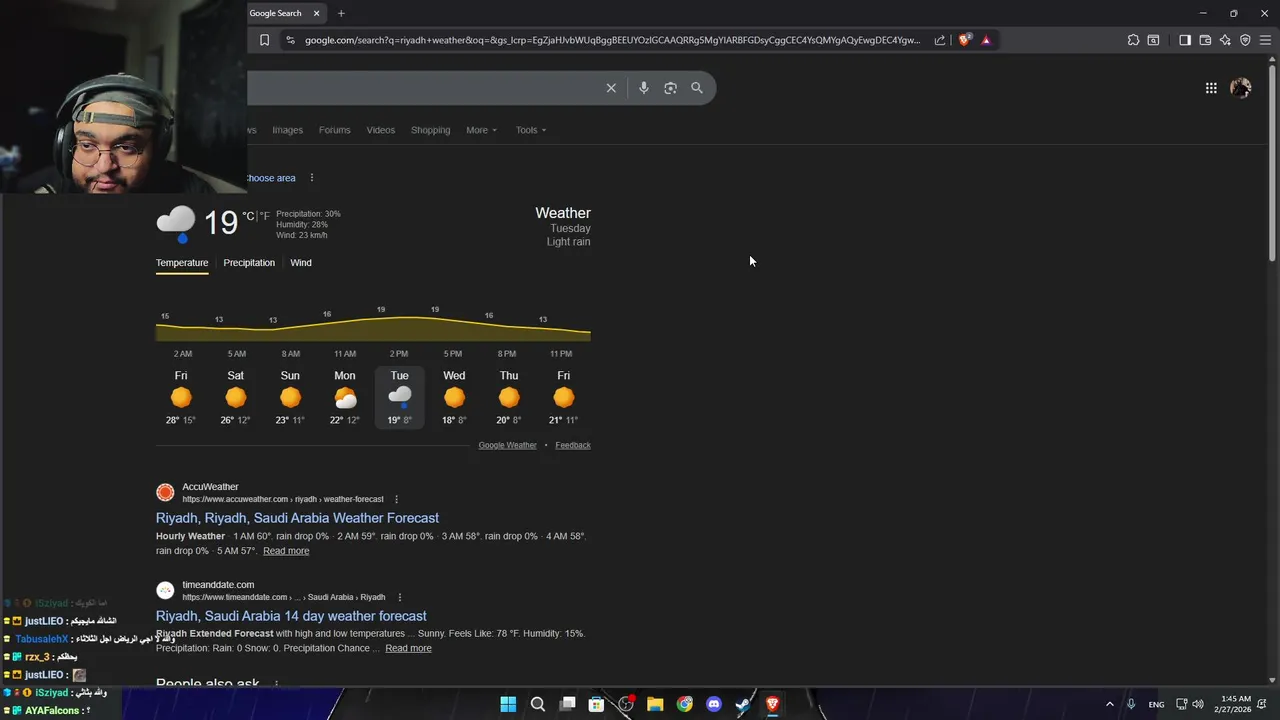Screen dimensions: 1280x720
Task: Expand the More search filters dropdown
Action: (x=481, y=130)
